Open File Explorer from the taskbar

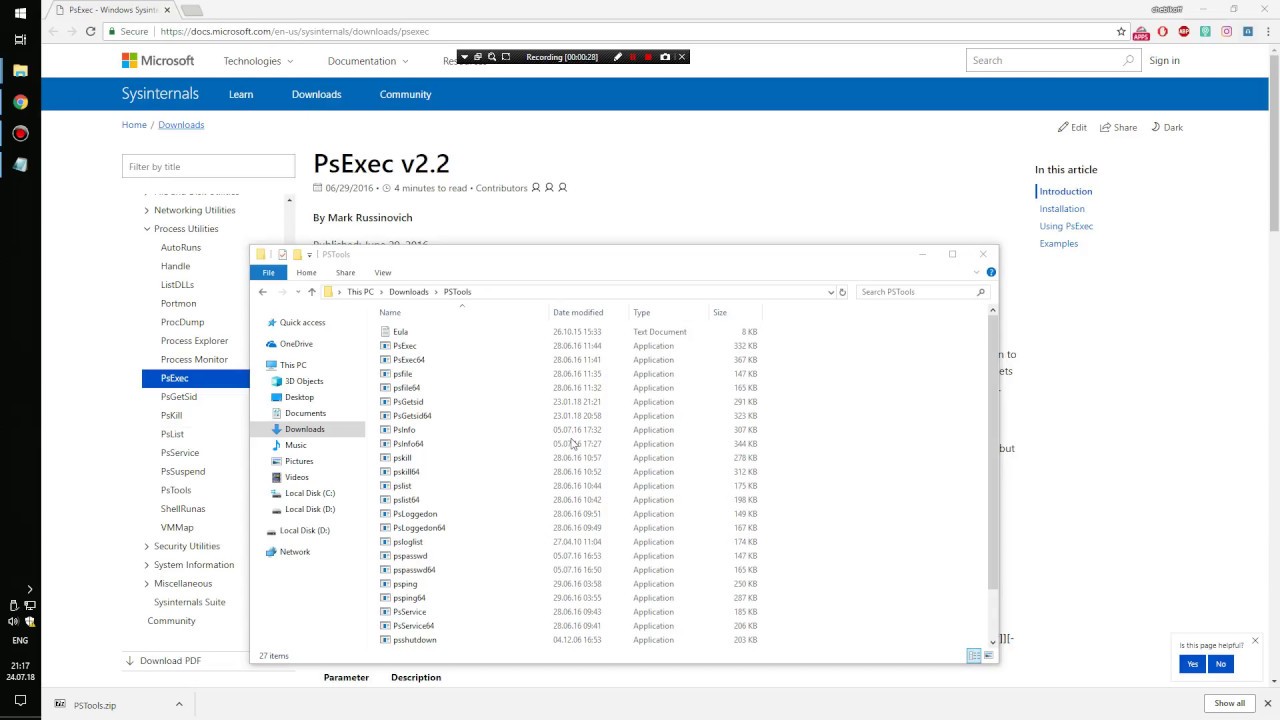pyautogui.click(x=20, y=71)
